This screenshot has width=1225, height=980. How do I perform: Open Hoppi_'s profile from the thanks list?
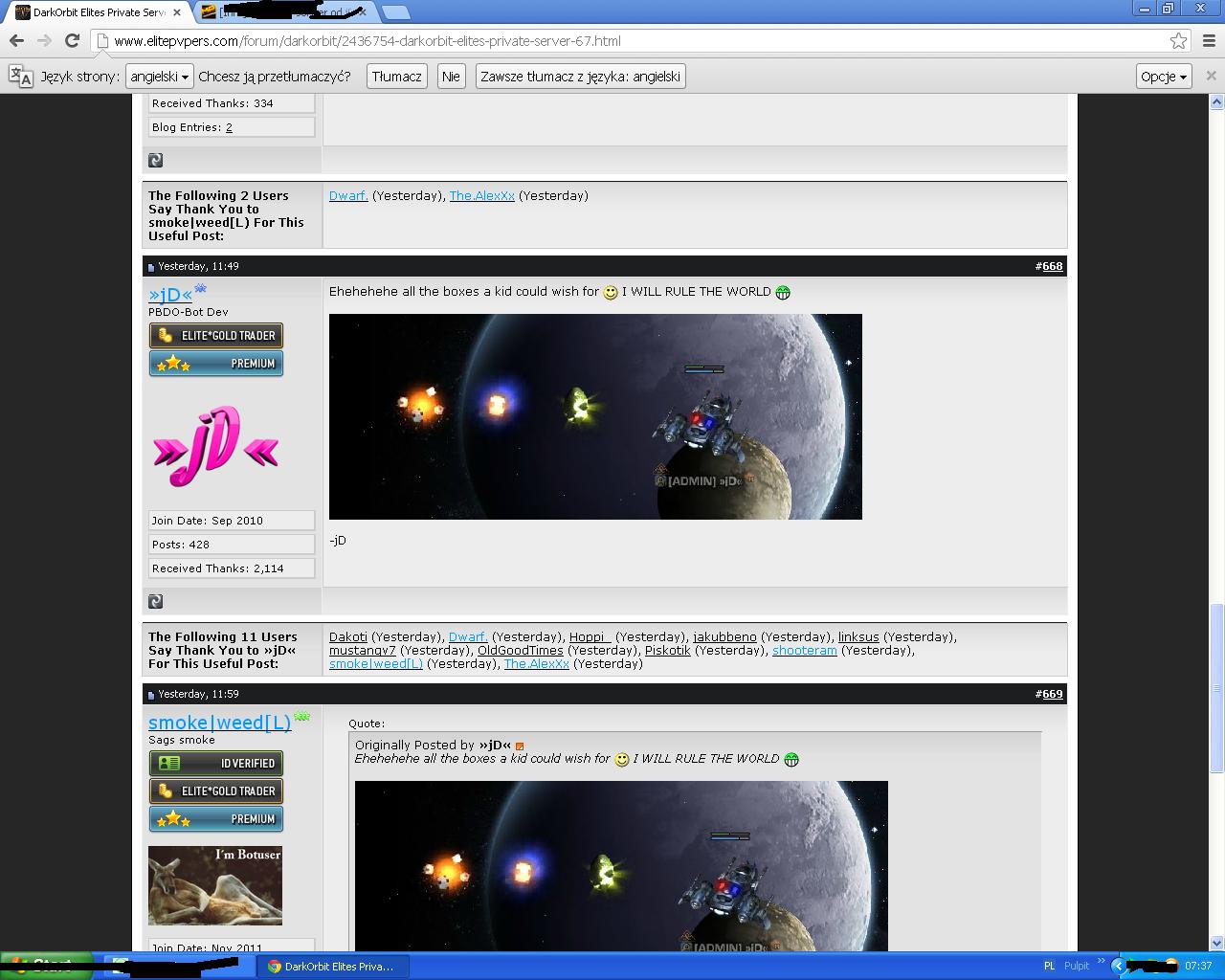tap(590, 636)
